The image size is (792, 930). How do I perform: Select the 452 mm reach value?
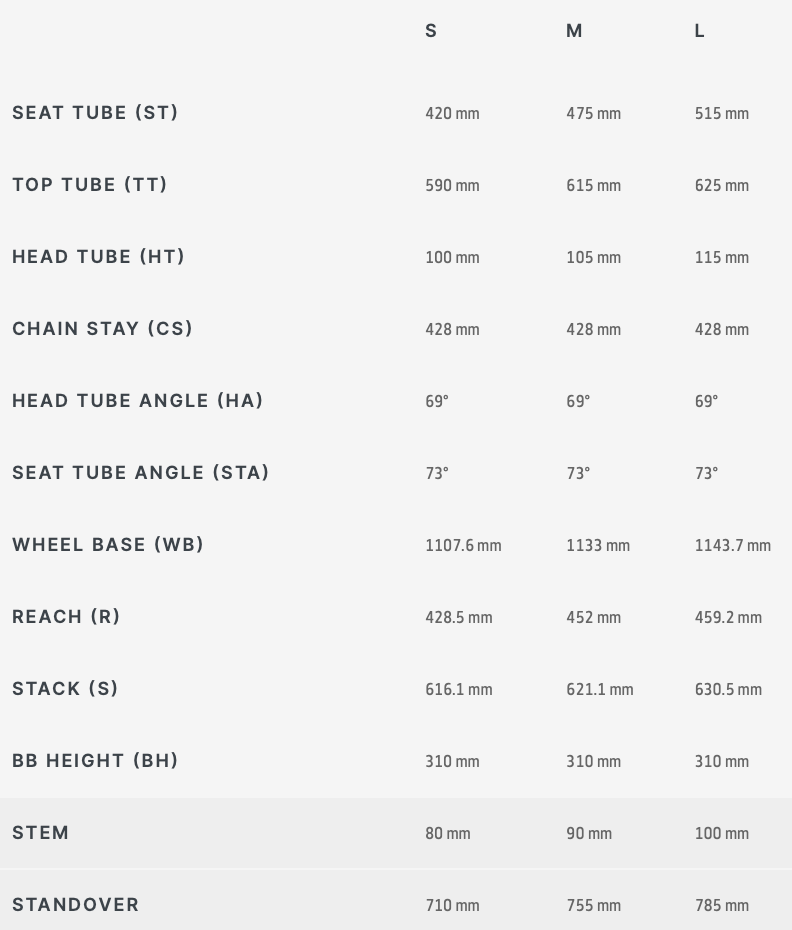click(593, 617)
